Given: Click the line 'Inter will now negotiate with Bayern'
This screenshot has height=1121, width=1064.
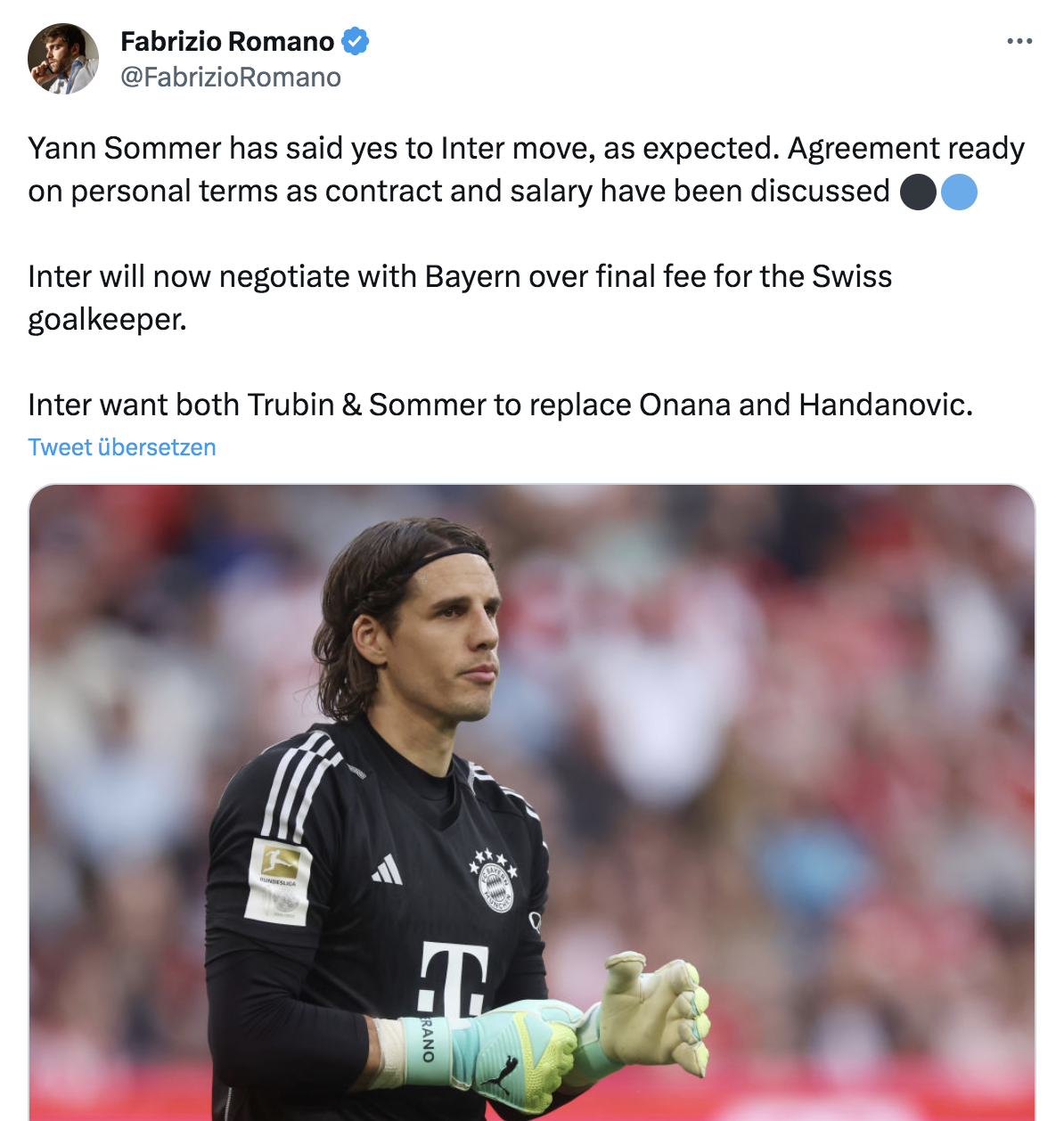Looking at the screenshot, I should tap(460, 276).
